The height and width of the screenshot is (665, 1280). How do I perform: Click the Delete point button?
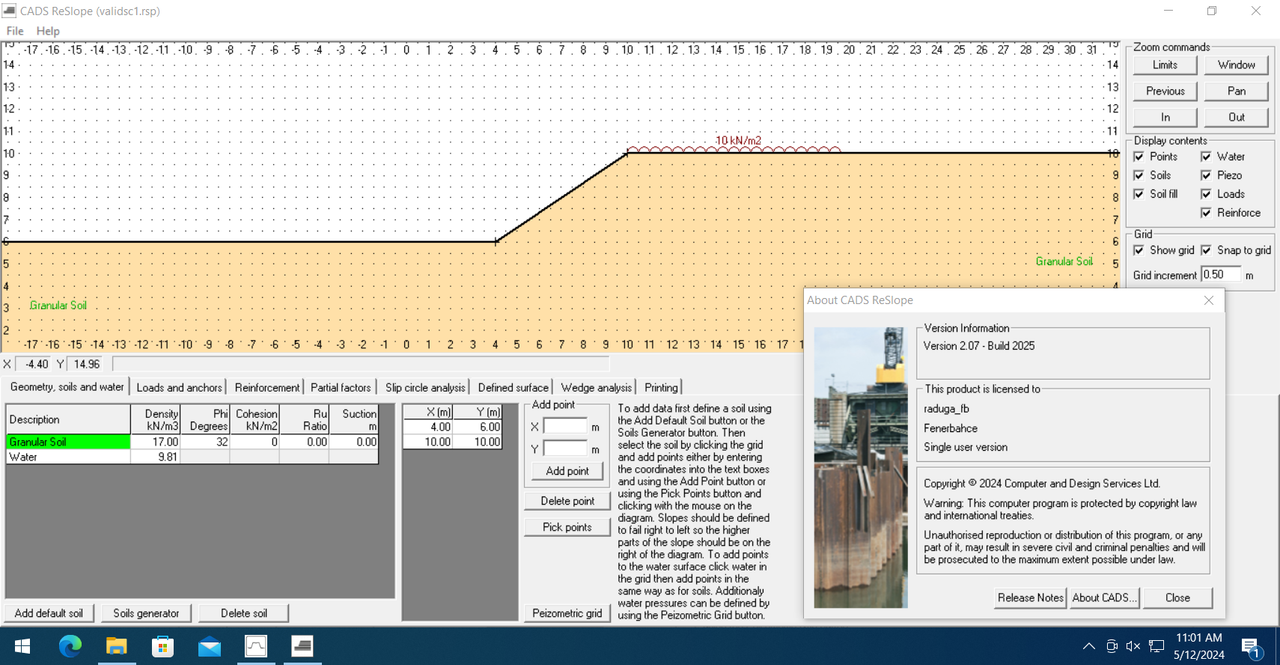tap(567, 501)
